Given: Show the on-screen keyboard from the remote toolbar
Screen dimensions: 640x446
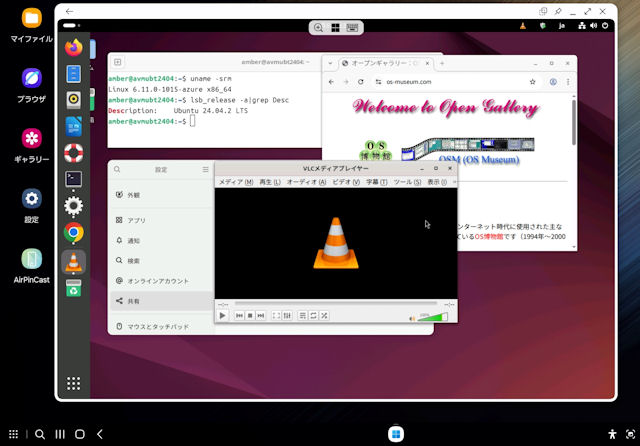Looking at the screenshot, I should [352, 28].
